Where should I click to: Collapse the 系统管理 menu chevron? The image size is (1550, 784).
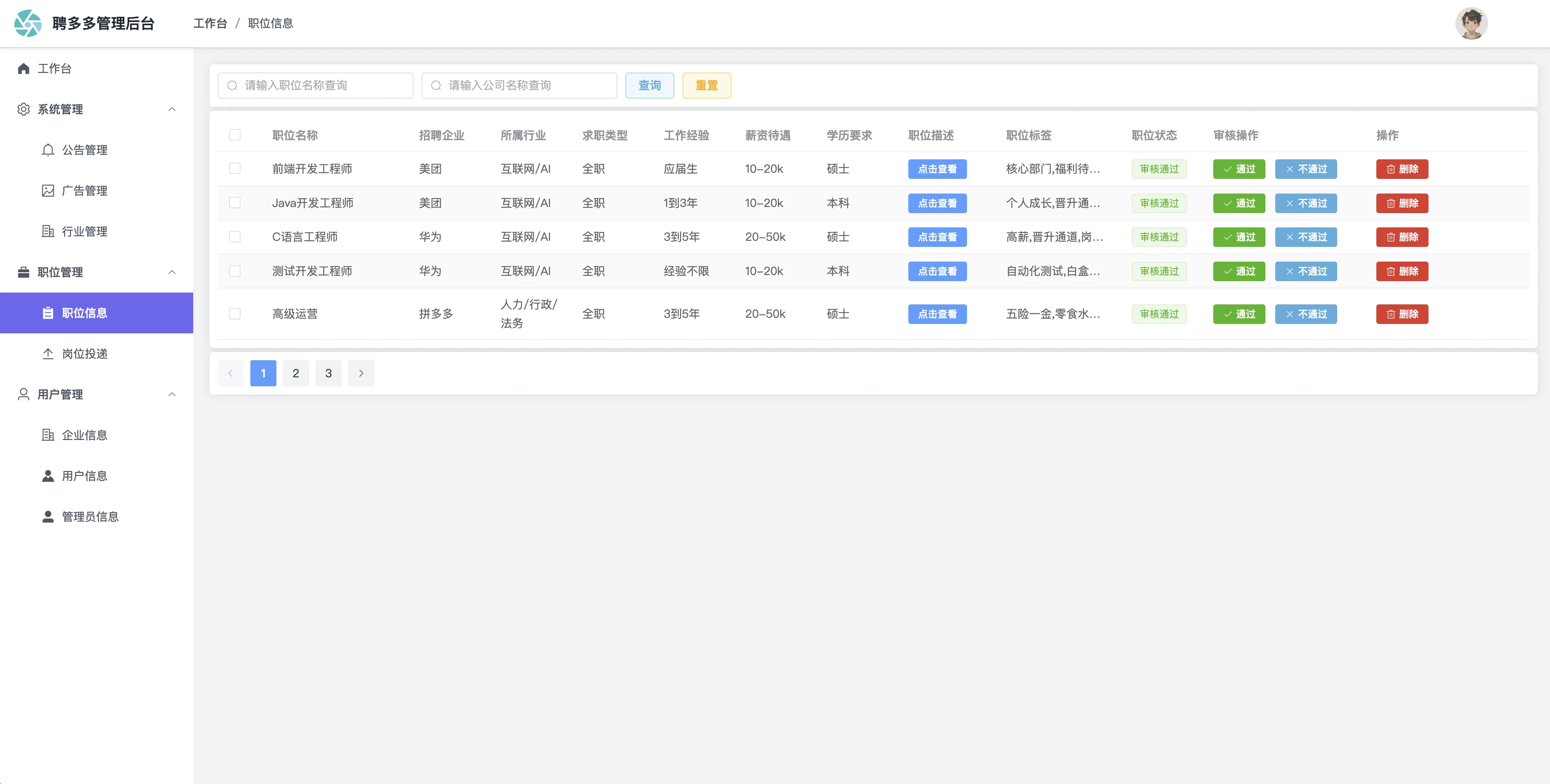[x=172, y=110]
